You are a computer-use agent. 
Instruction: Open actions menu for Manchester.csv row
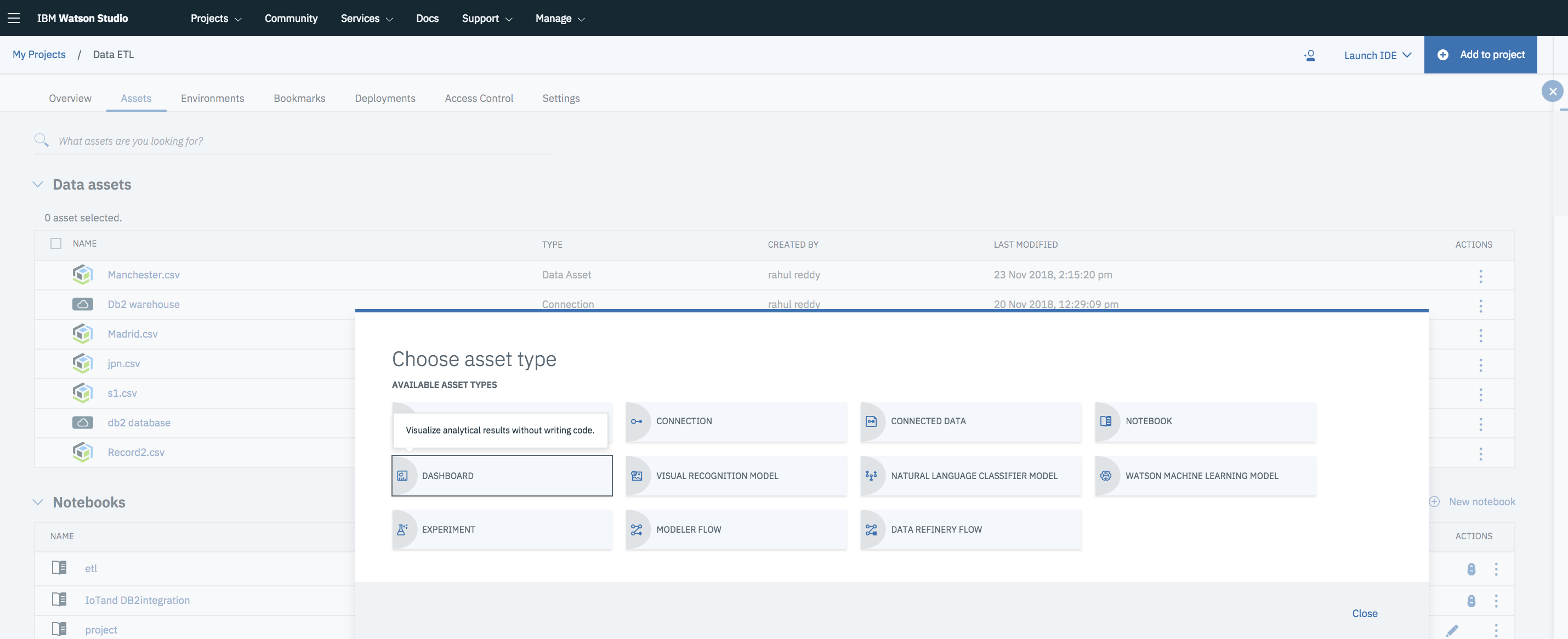[1480, 276]
